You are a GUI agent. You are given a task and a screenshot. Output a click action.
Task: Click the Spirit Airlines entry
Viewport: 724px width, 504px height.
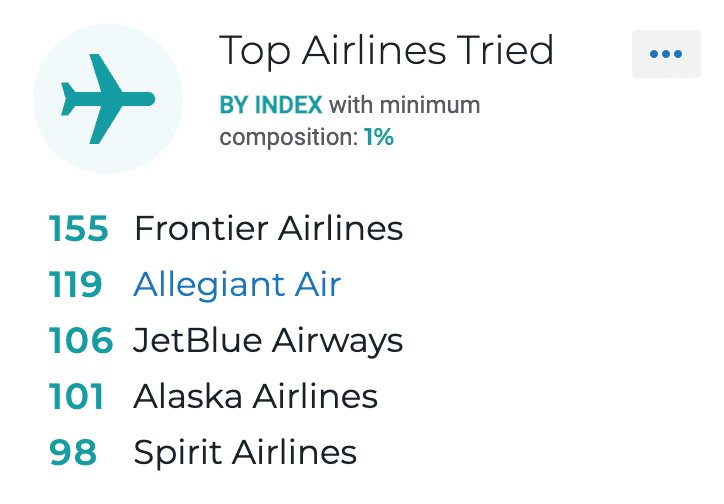click(x=245, y=453)
